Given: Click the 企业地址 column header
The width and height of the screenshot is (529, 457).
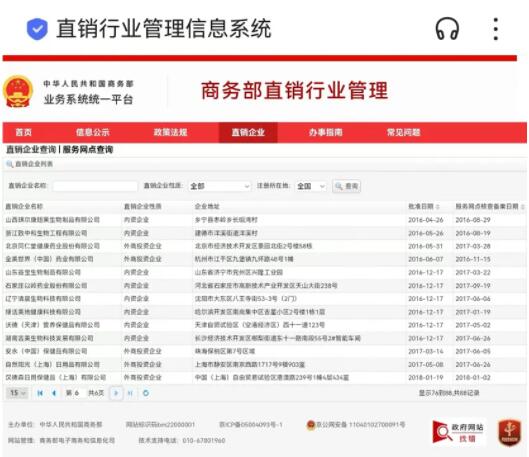Looking at the screenshot, I should [207, 206].
